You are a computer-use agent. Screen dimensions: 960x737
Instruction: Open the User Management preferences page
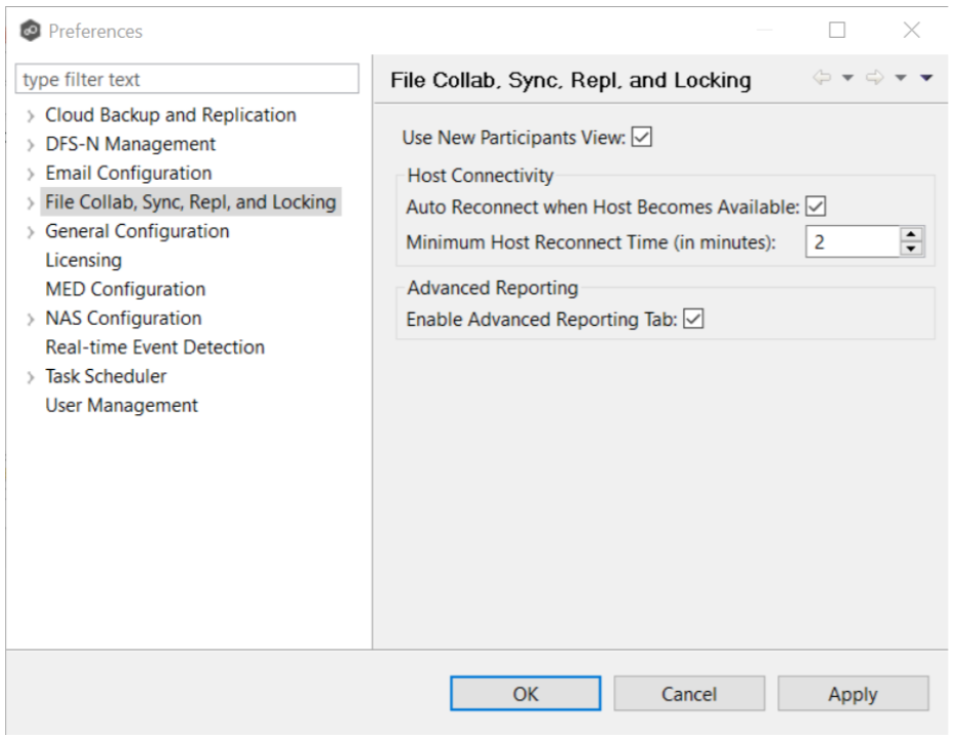[121, 405]
